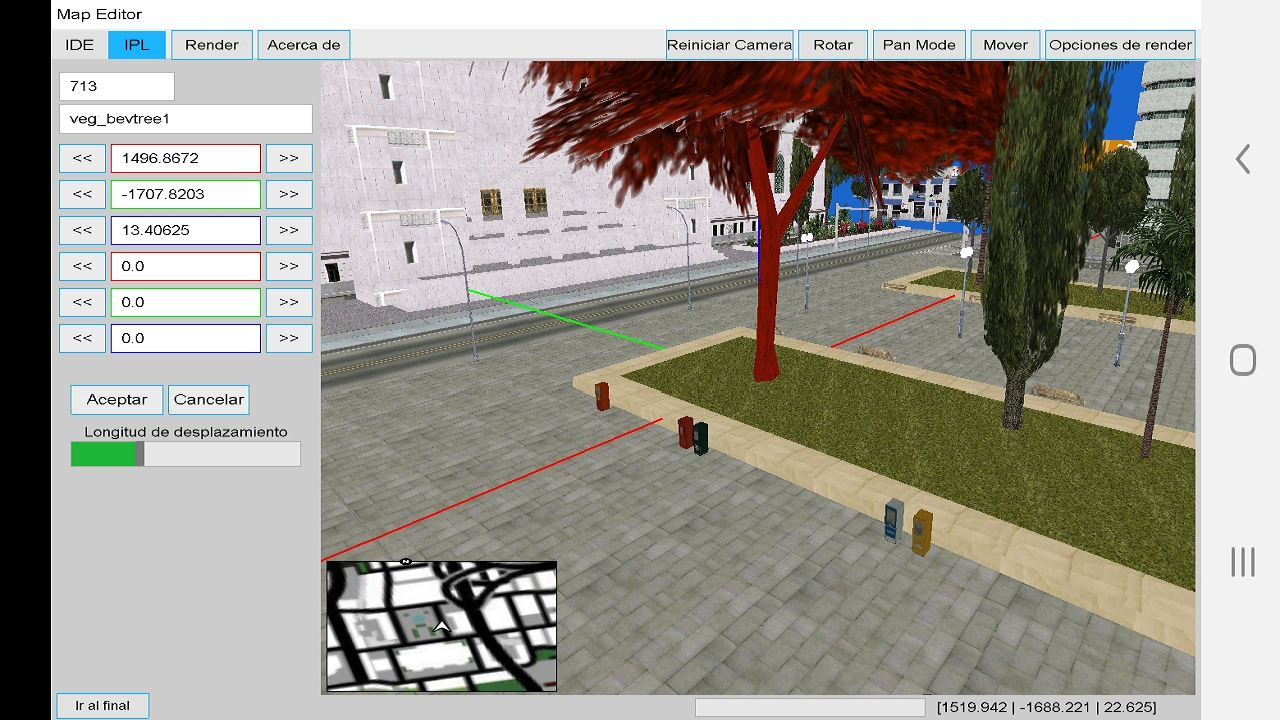This screenshot has width=1280, height=720.
Task: Select the IPL tab
Action: tap(137, 45)
